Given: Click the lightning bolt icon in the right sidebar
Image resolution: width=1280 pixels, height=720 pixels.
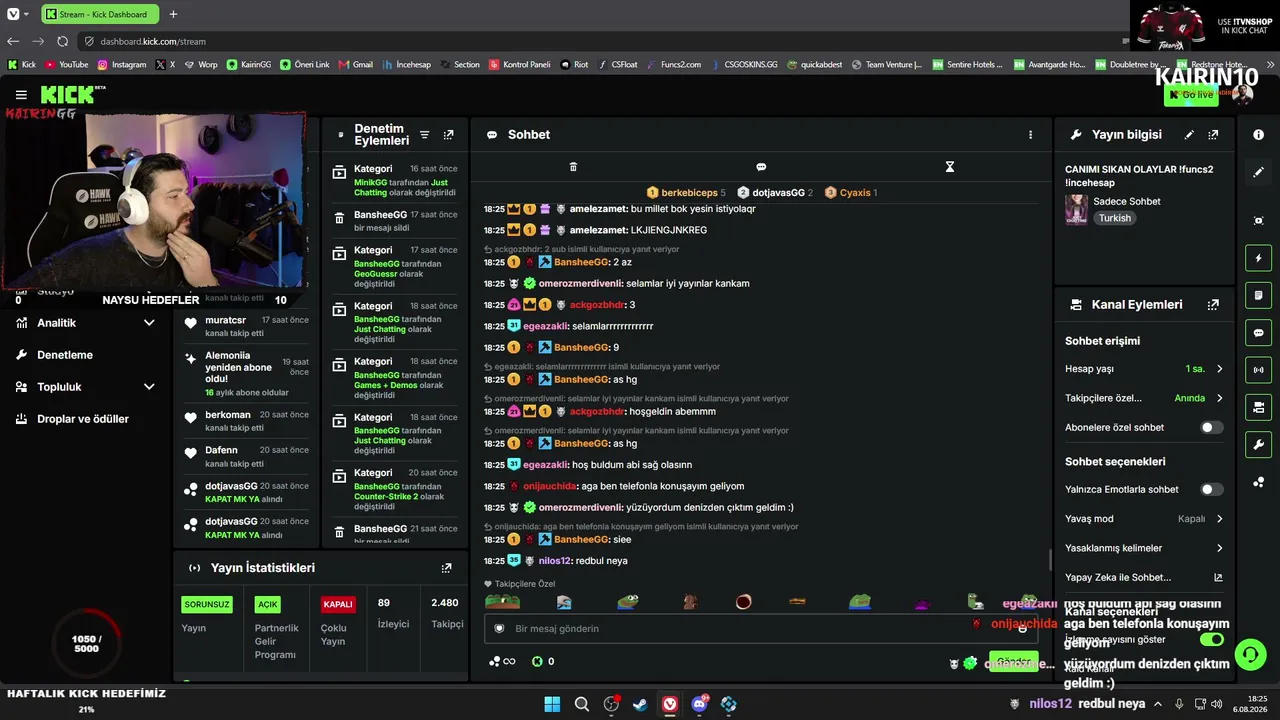Looking at the screenshot, I should (1258, 258).
